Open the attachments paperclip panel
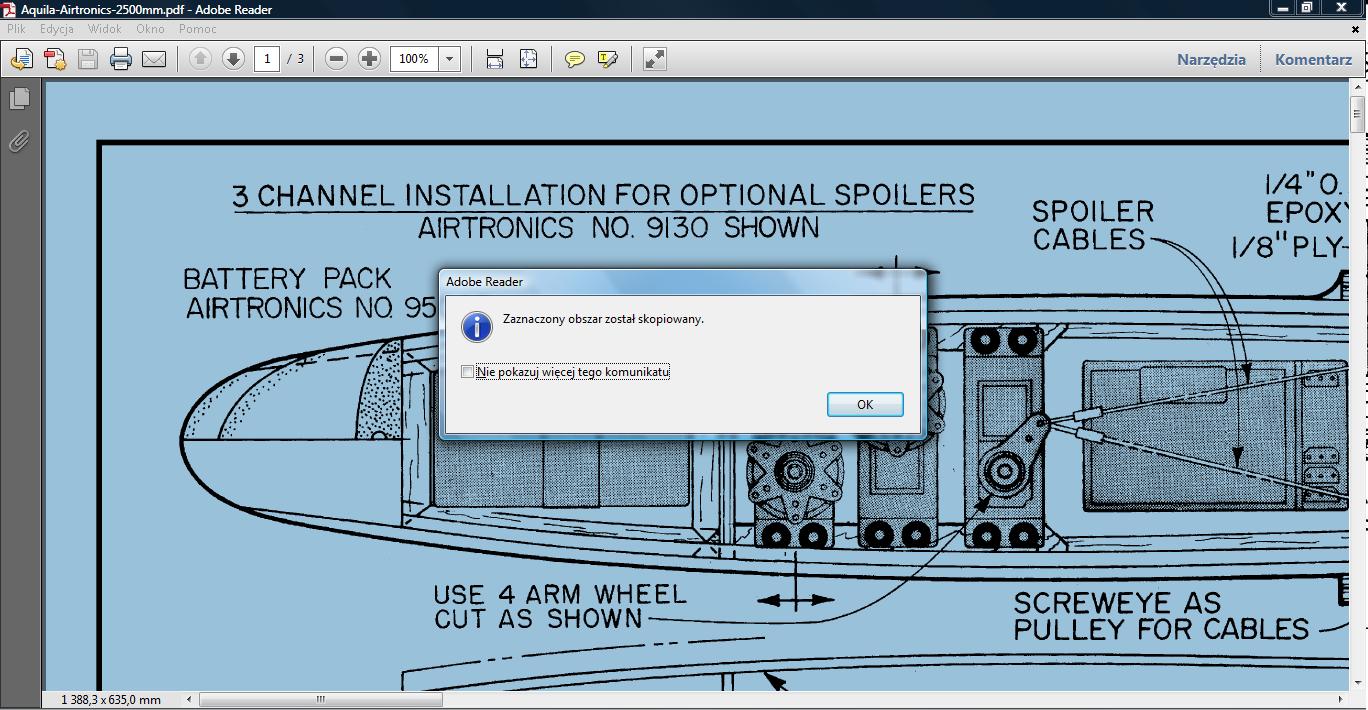 pyautogui.click(x=19, y=142)
